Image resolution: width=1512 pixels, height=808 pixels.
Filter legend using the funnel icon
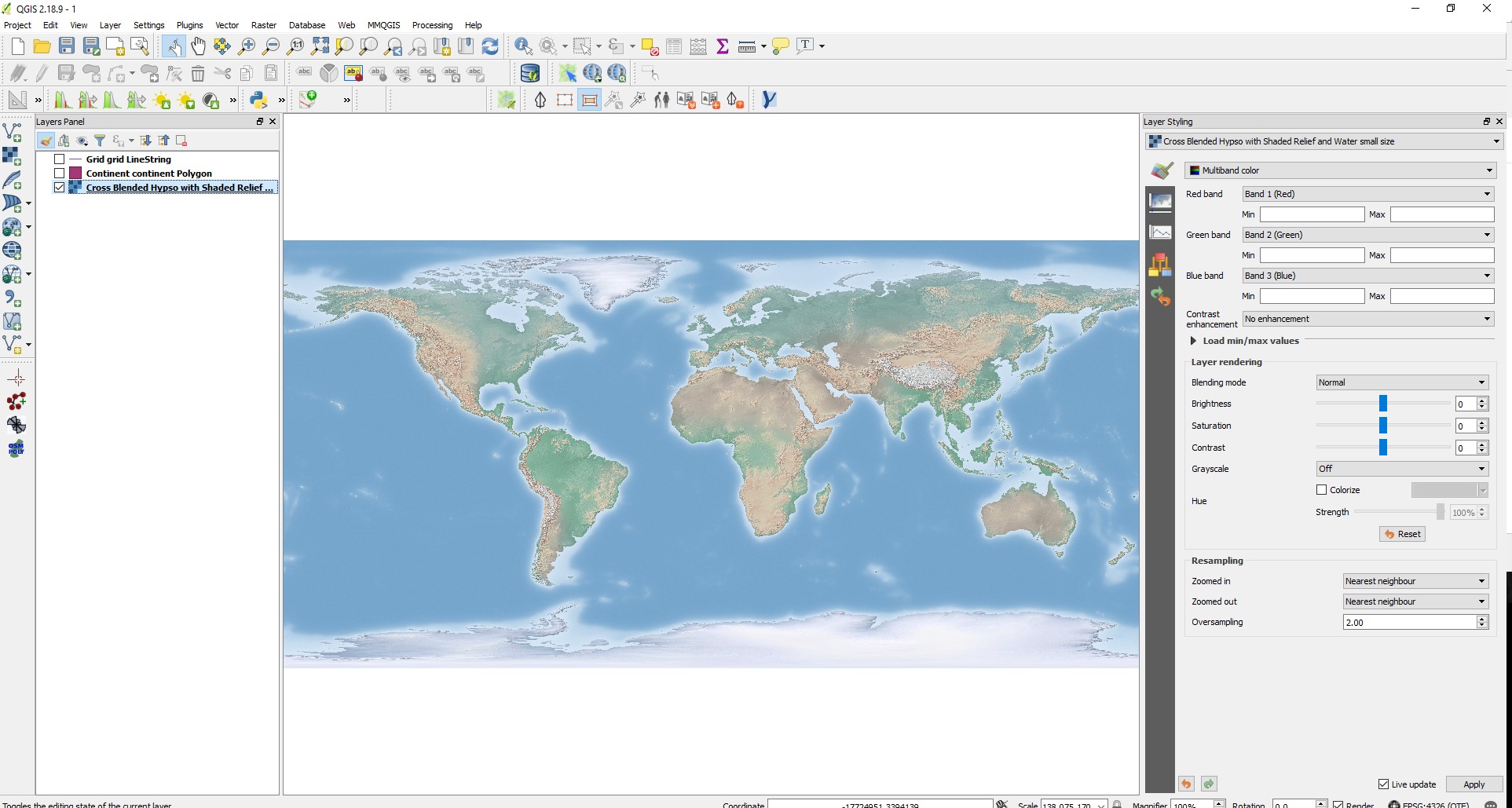(100, 141)
